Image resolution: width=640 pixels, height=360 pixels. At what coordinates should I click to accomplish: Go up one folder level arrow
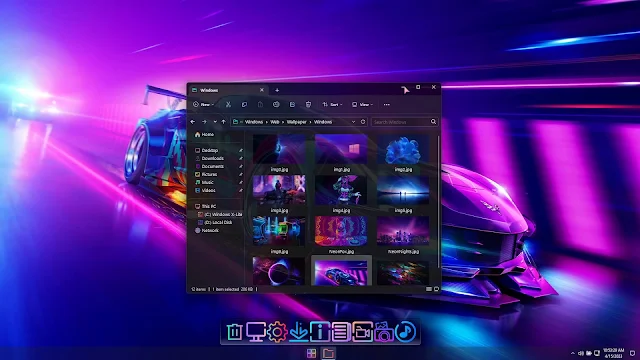click(x=223, y=122)
